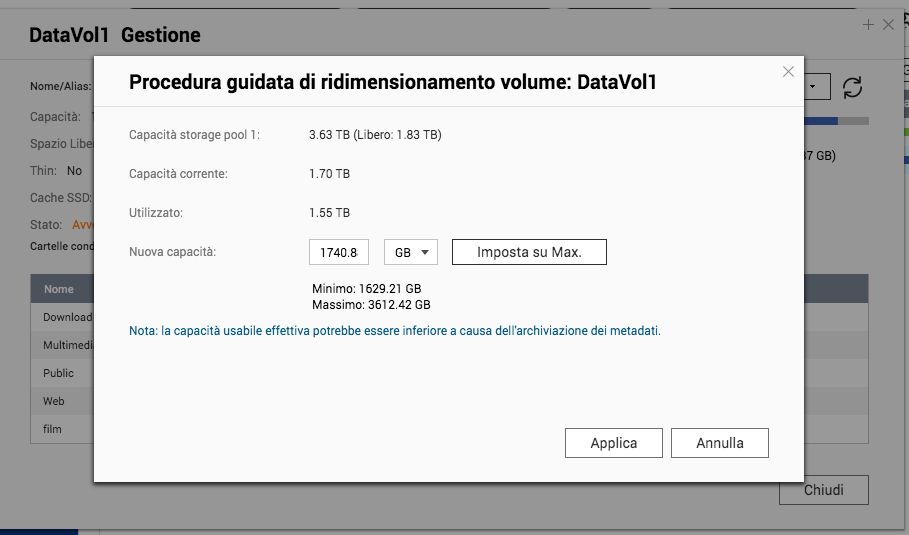Click the volume capacity usage bar
Viewport: 909px width, 535px height.
[837, 122]
